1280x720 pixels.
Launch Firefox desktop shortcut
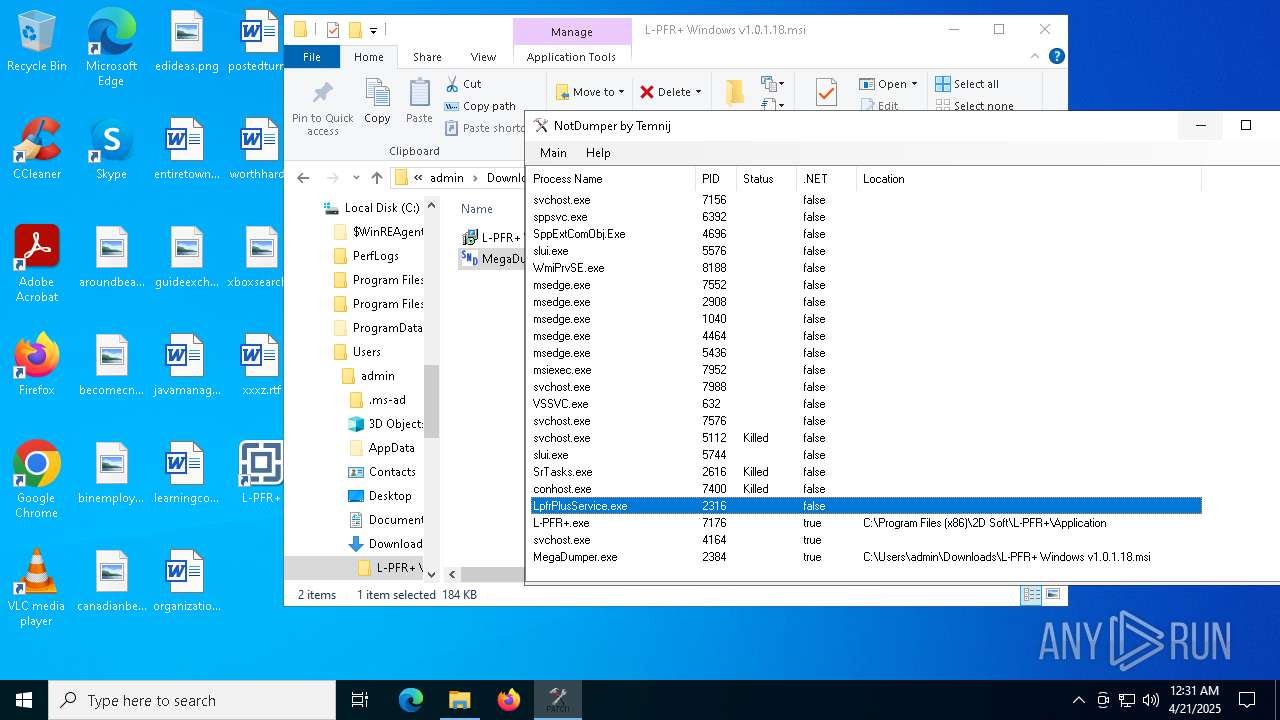[37, 365]
